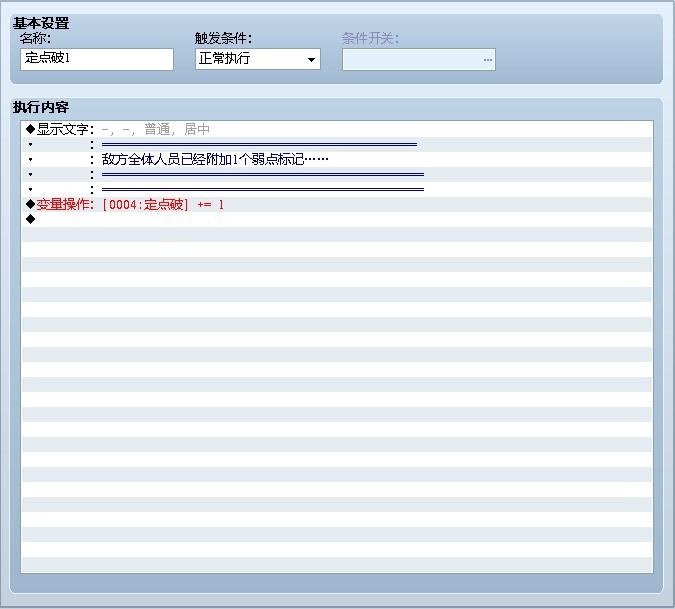Screen dimensions: 675x609
Task: Open the 触发条件 dropdown showing 正常执行
Action: [x=258, y=59]
